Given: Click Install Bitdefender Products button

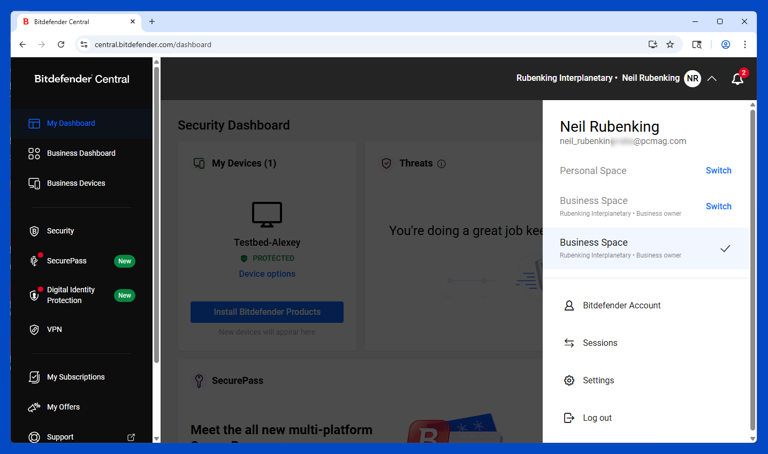Looking at the screenshot, I should (x=267, y=312).
